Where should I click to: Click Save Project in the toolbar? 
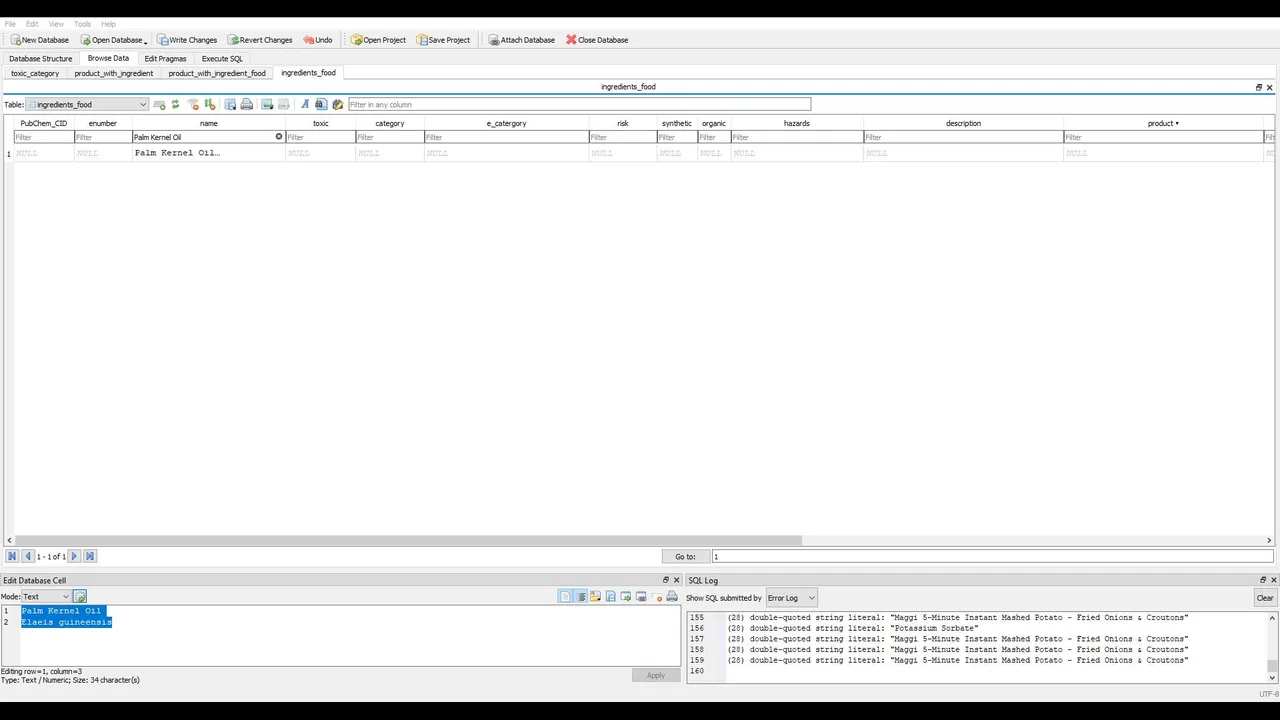pos(443,40)
